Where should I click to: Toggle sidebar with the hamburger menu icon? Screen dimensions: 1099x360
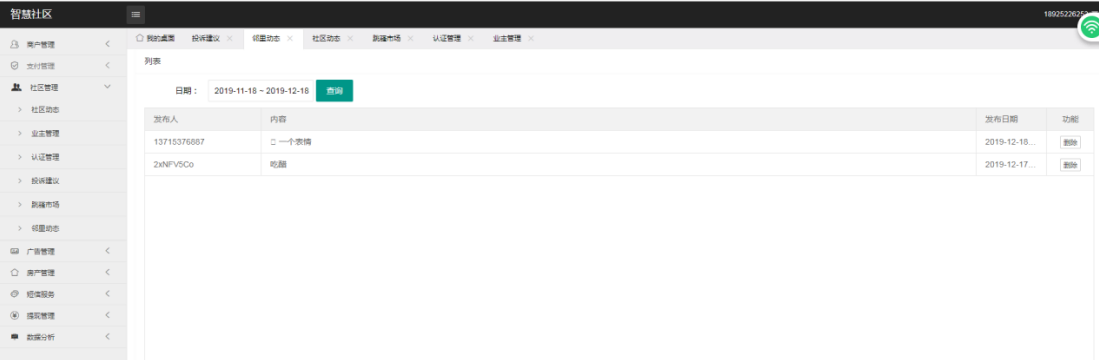pos(135,14)
